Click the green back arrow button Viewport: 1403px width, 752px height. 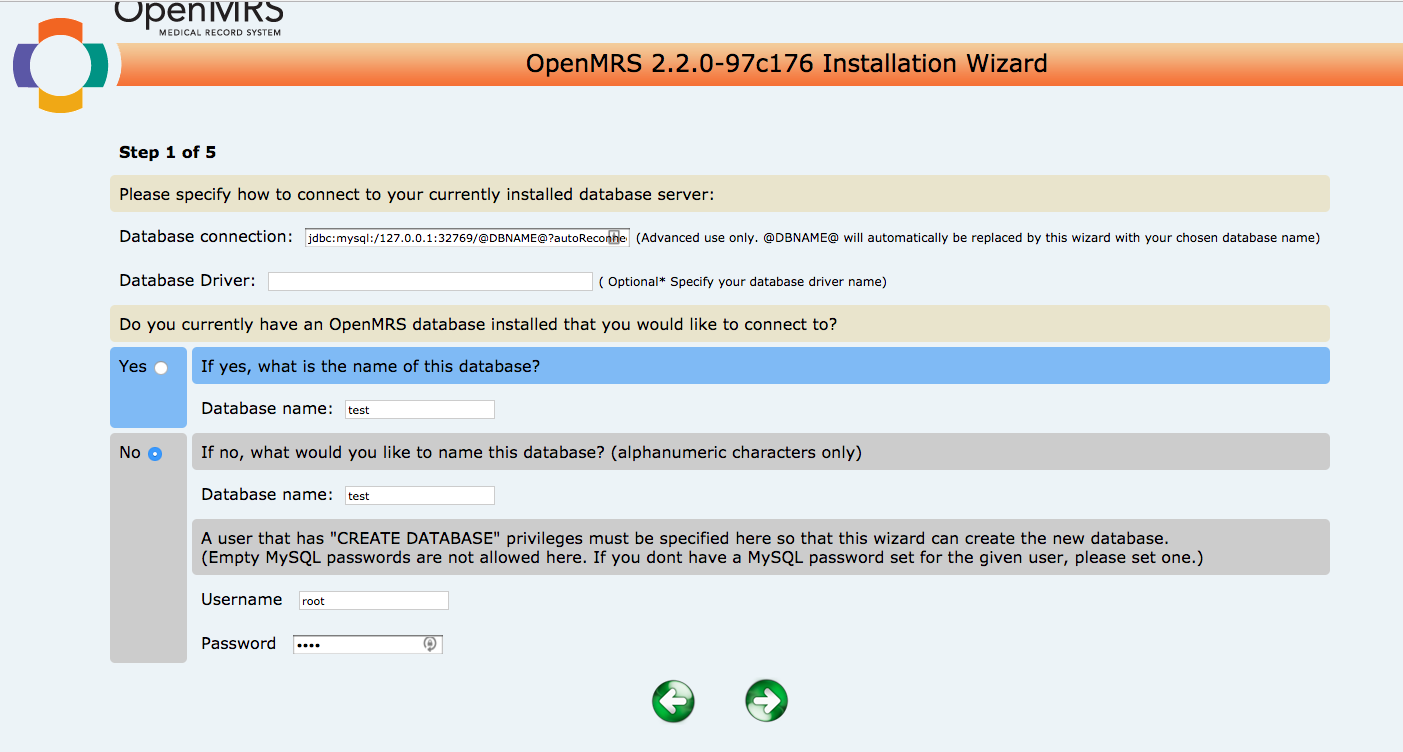click(x=673, y=701)
